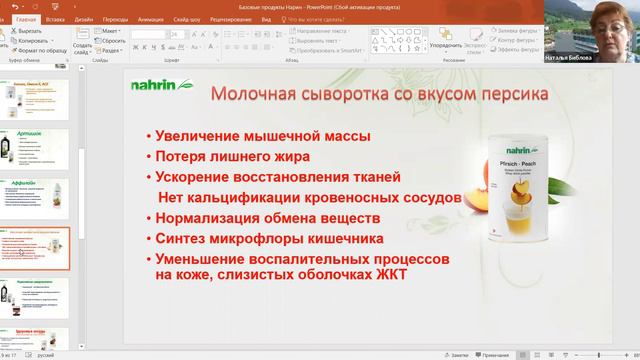This screenshot has width=640, height=360.
Task: Toggle Заметки notes pane in status bar
Action: point(456,355)
